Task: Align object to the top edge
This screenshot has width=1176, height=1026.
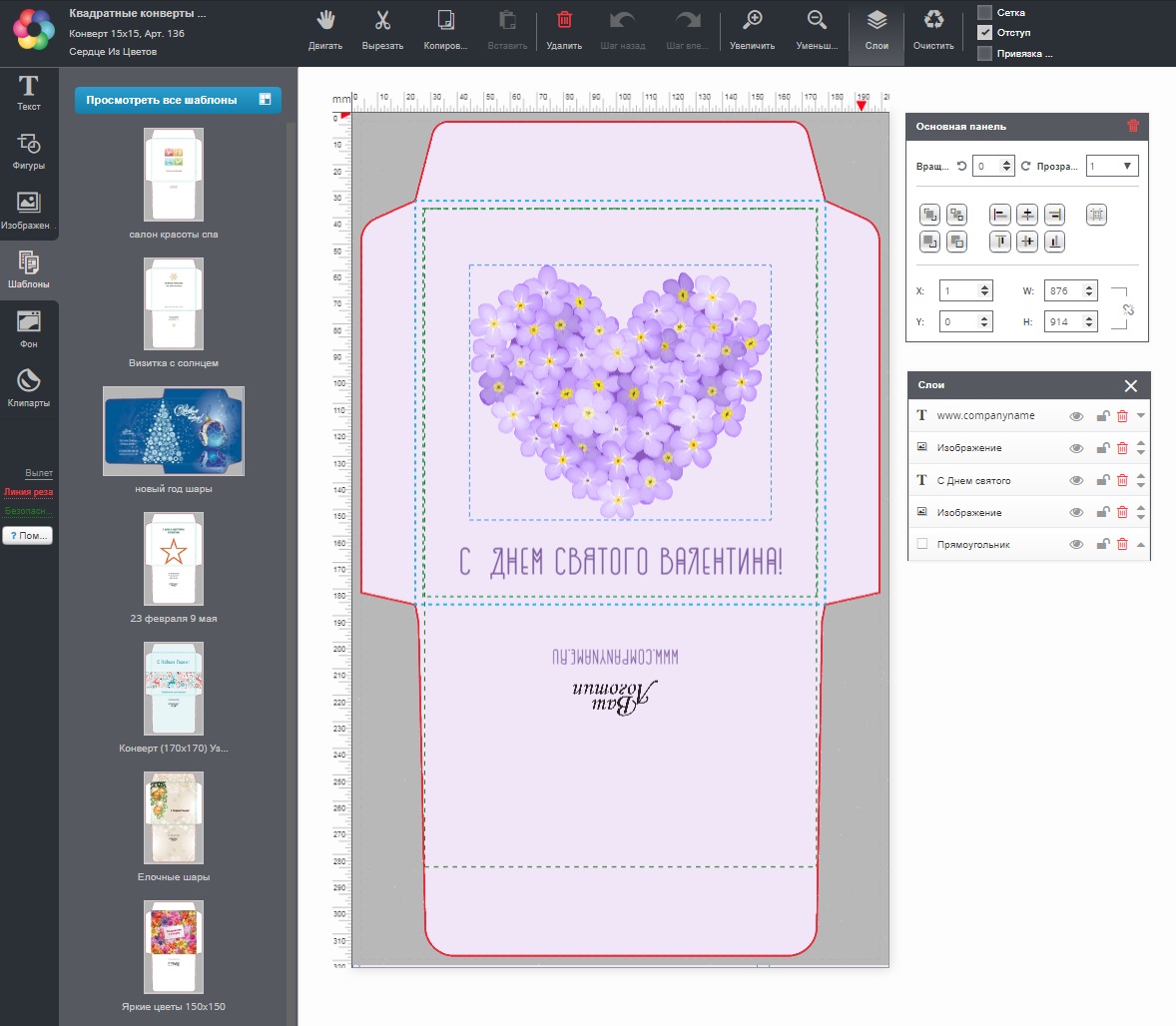Action: pos(1000,242)
